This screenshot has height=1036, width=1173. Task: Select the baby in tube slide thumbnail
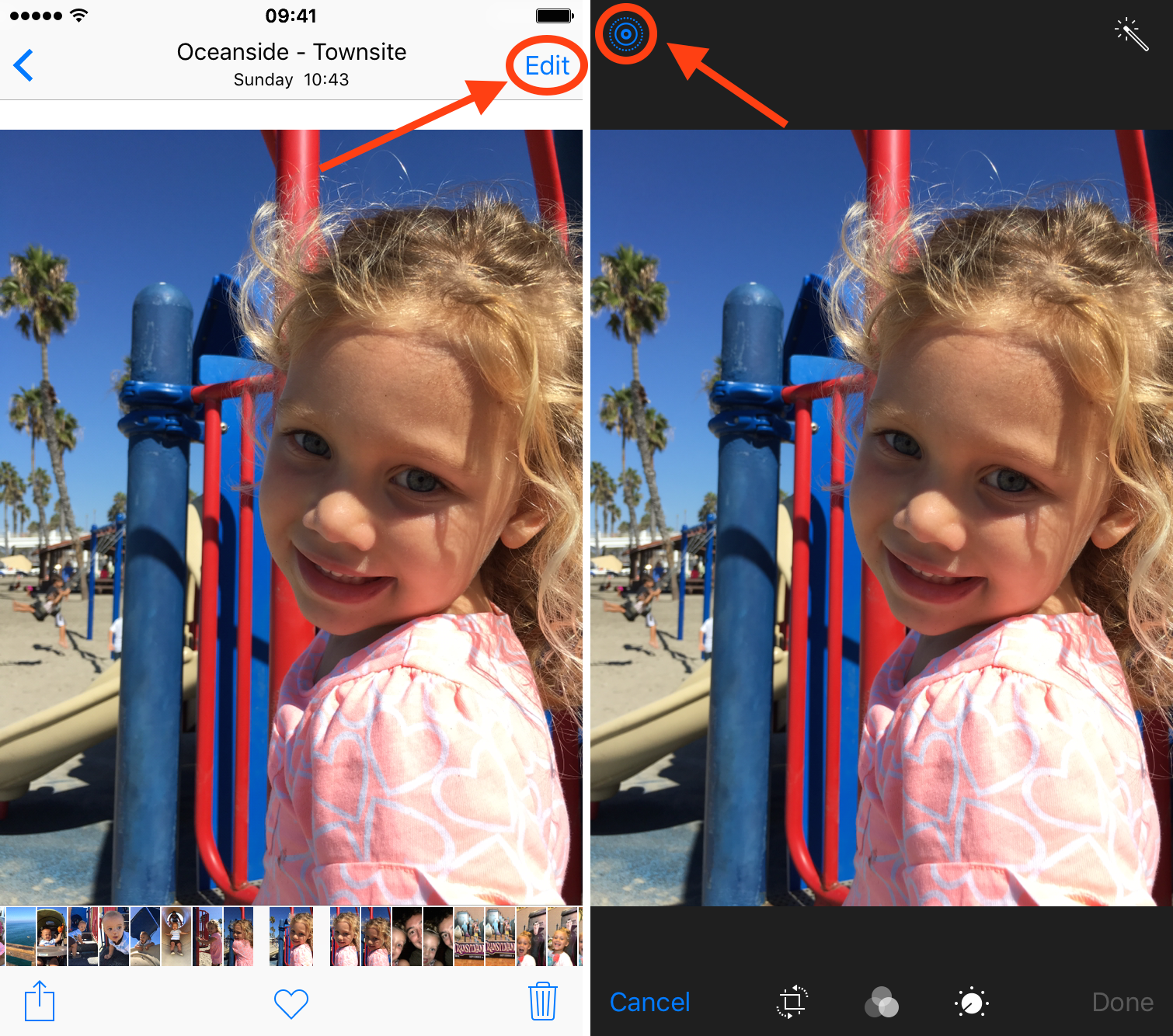176,937
